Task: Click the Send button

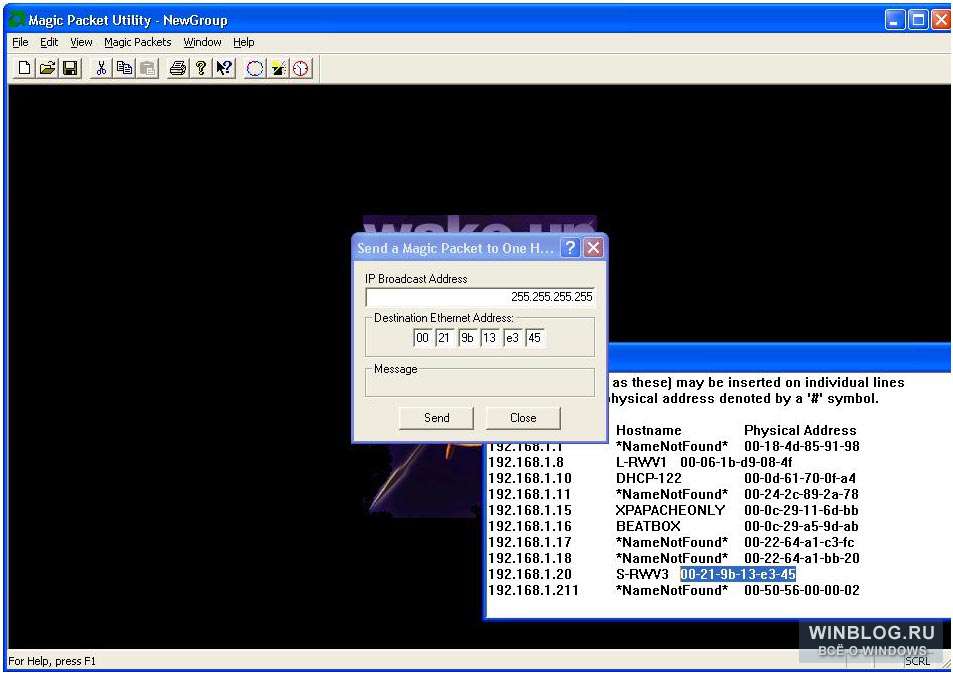Action: [436, 418]
